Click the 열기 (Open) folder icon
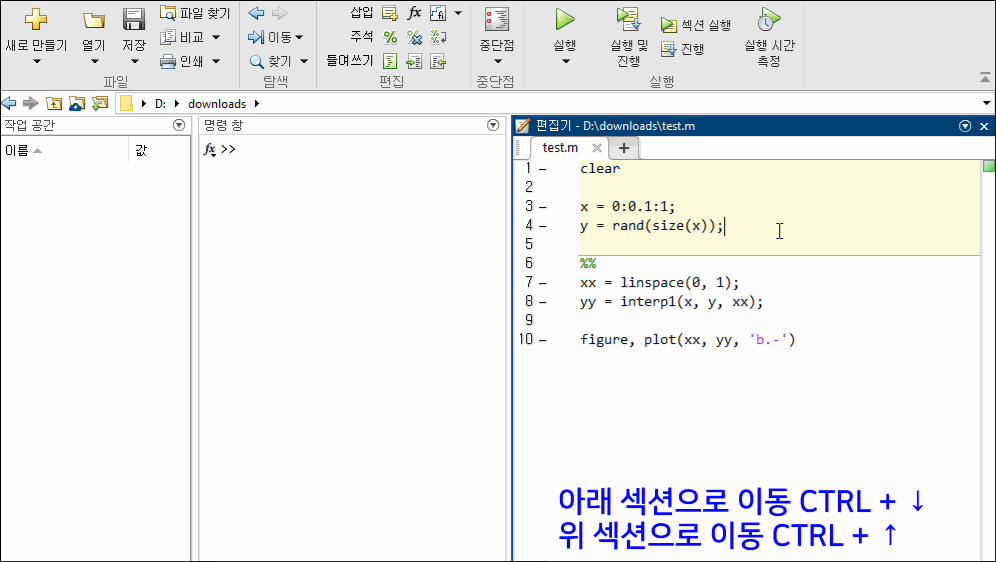 [93, 20]
